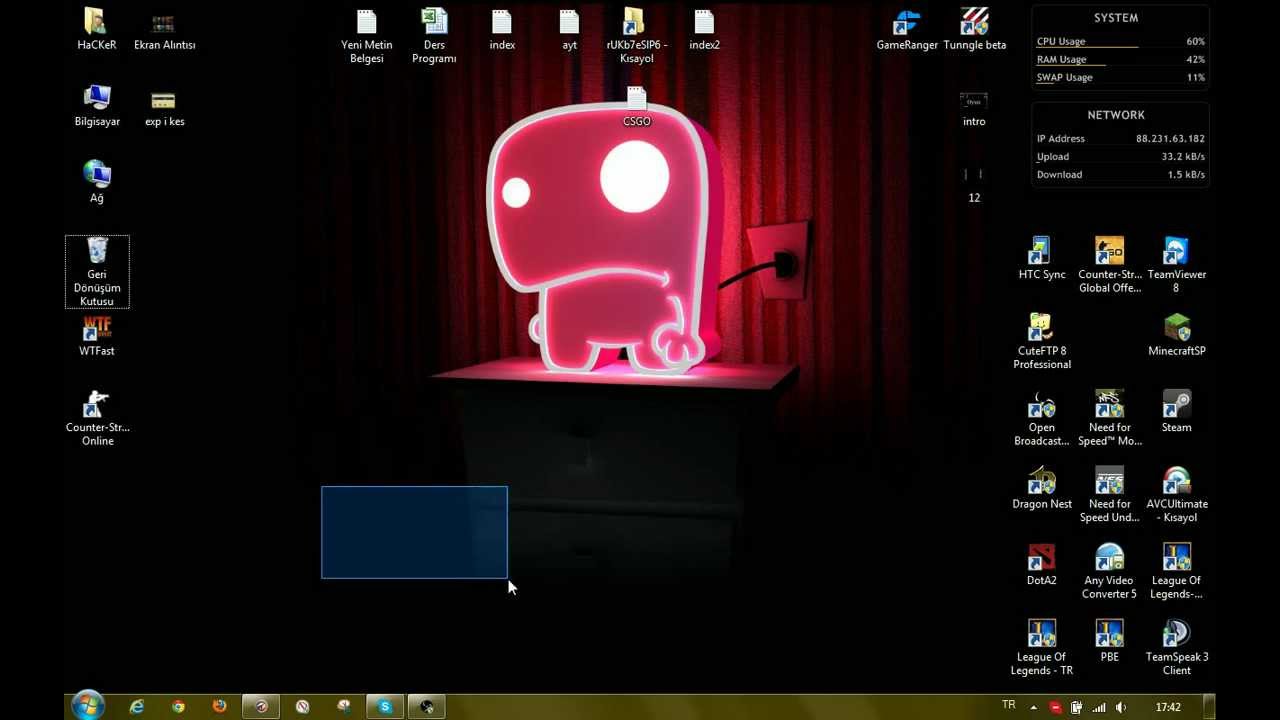Show hidden system tray icons
The width and height of the screenshot is (1280, 720).
(1034, 707)
